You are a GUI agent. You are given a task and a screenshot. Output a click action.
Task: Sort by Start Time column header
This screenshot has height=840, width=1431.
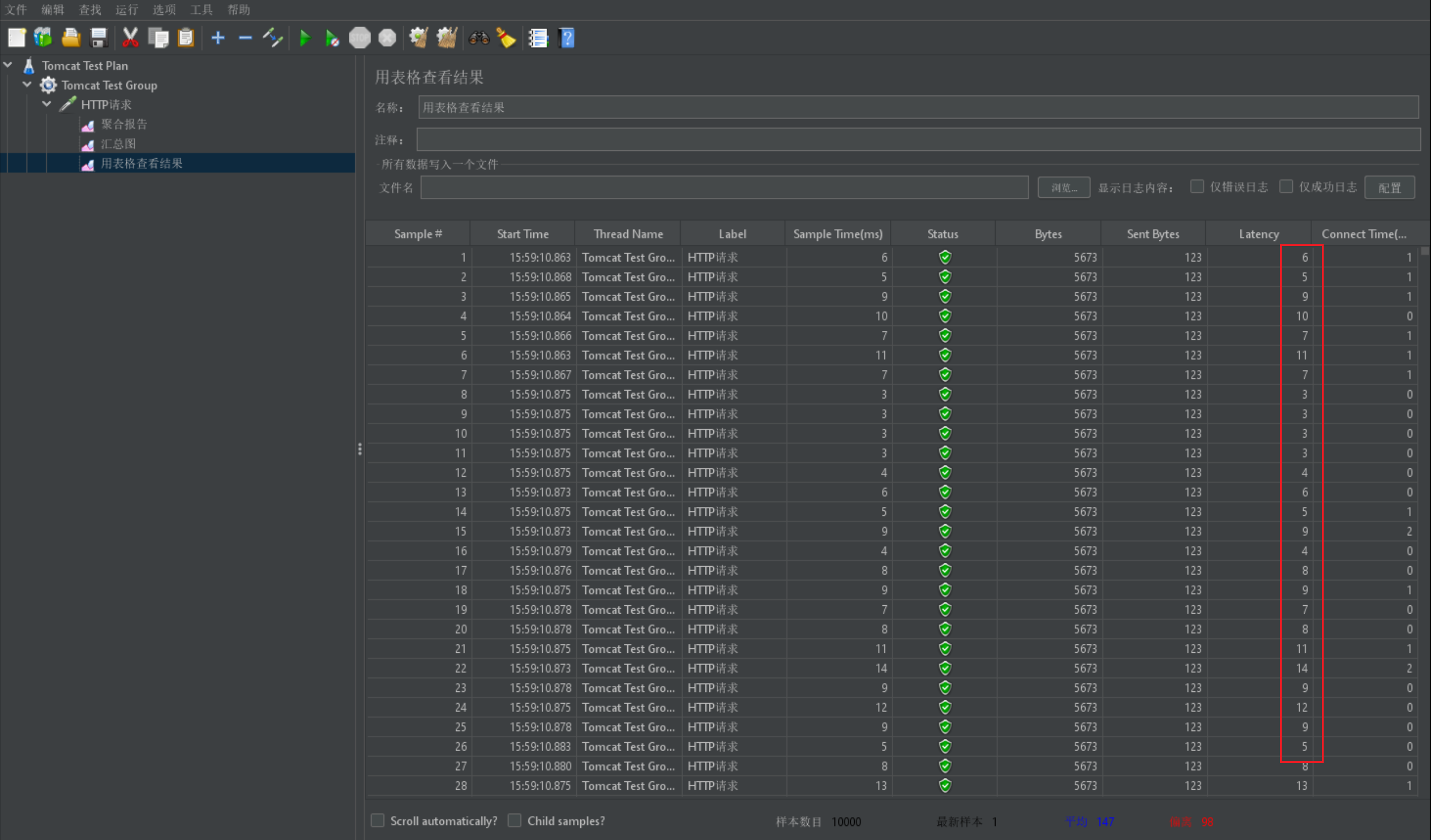click(x=523, y=234)
